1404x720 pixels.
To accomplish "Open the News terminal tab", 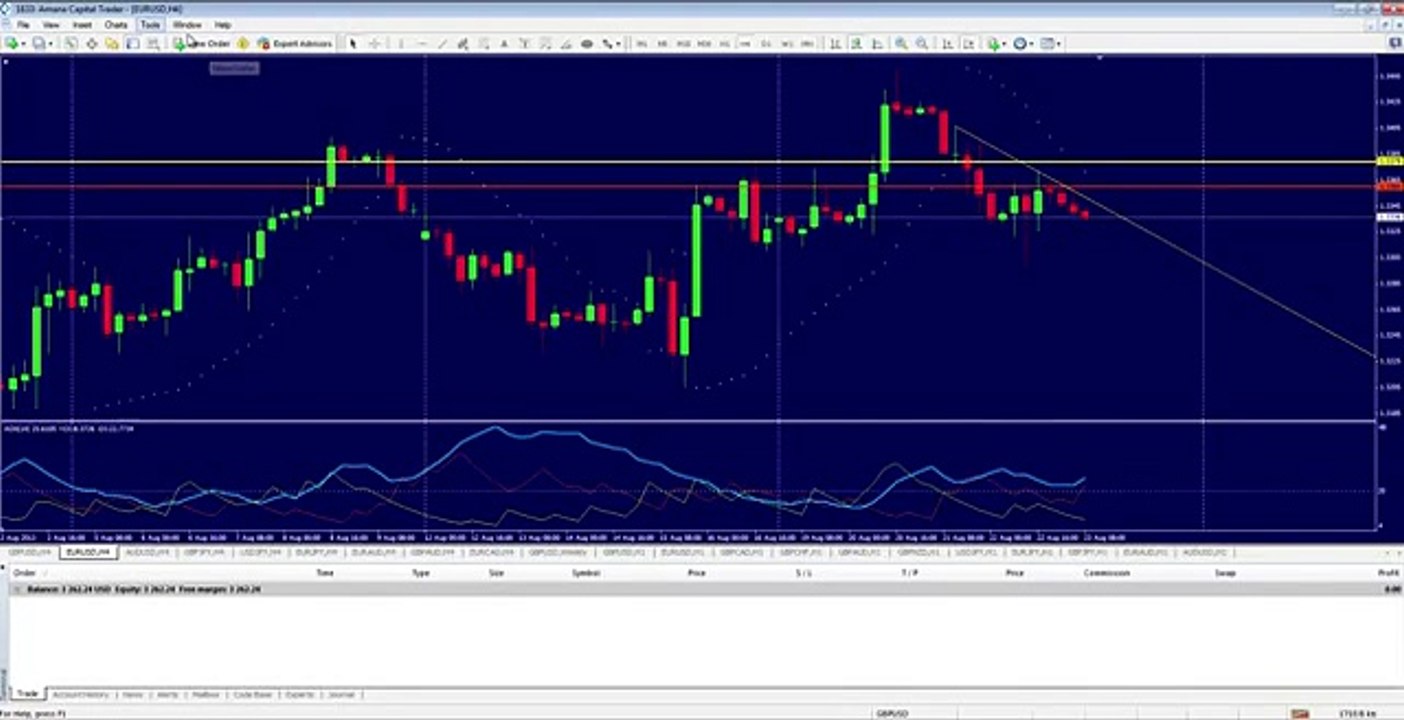I will (x=132, y=694).
